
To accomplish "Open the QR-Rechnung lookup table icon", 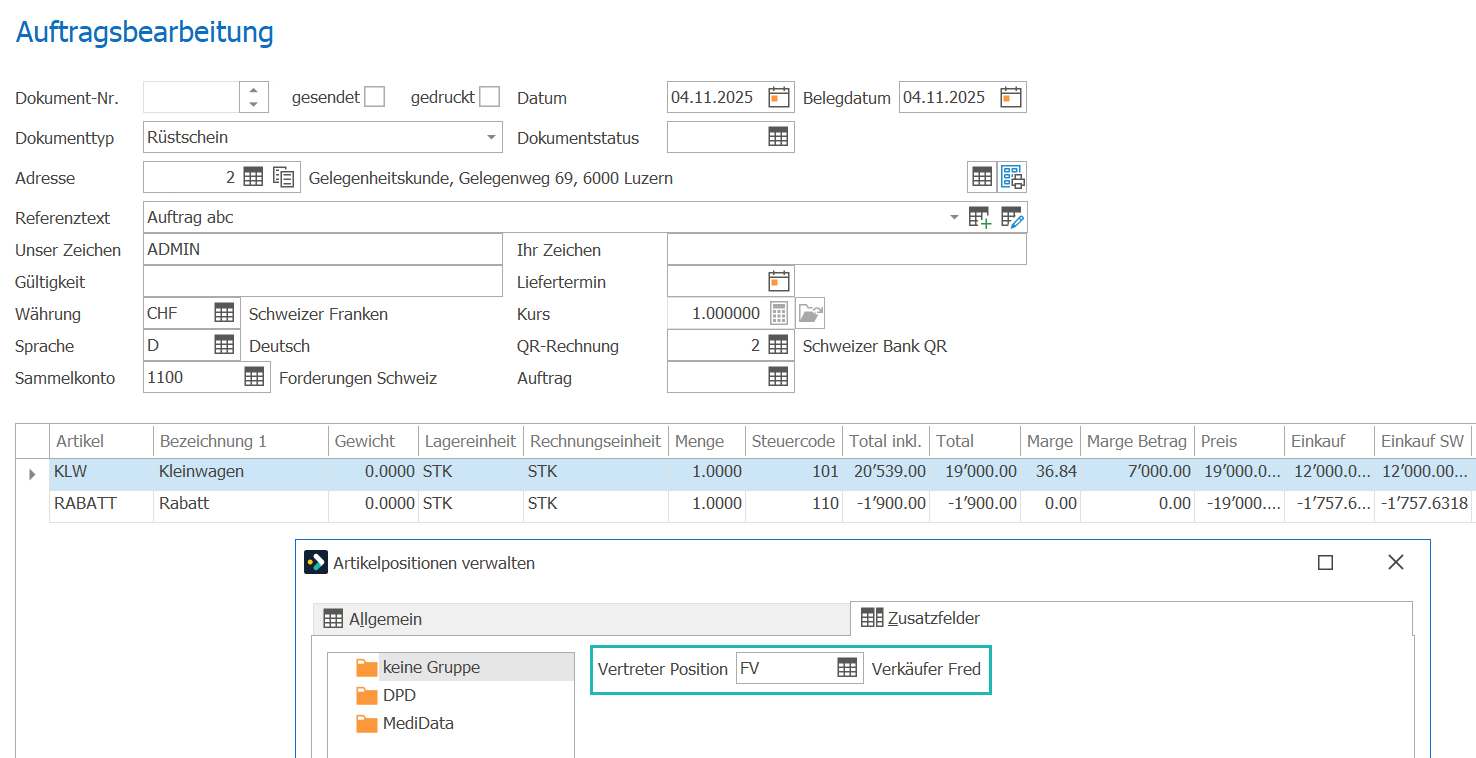I will point(779,345).
